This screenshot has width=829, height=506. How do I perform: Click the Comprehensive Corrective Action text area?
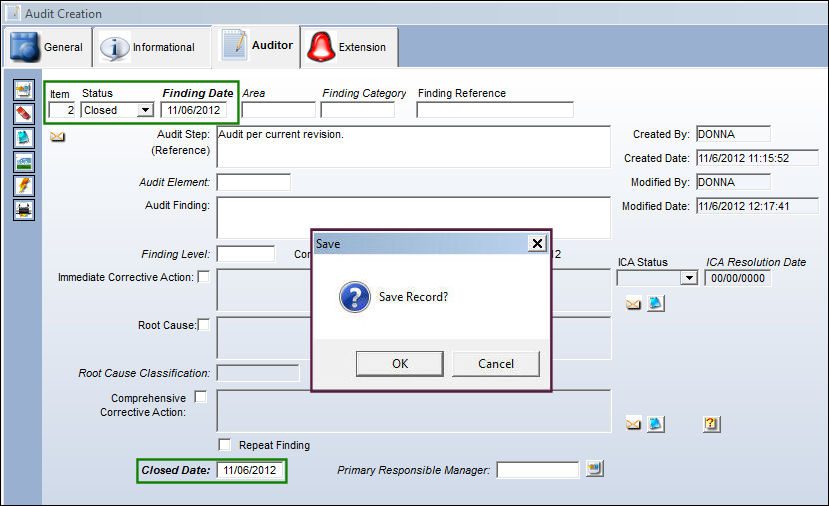[x=414, y=411]
